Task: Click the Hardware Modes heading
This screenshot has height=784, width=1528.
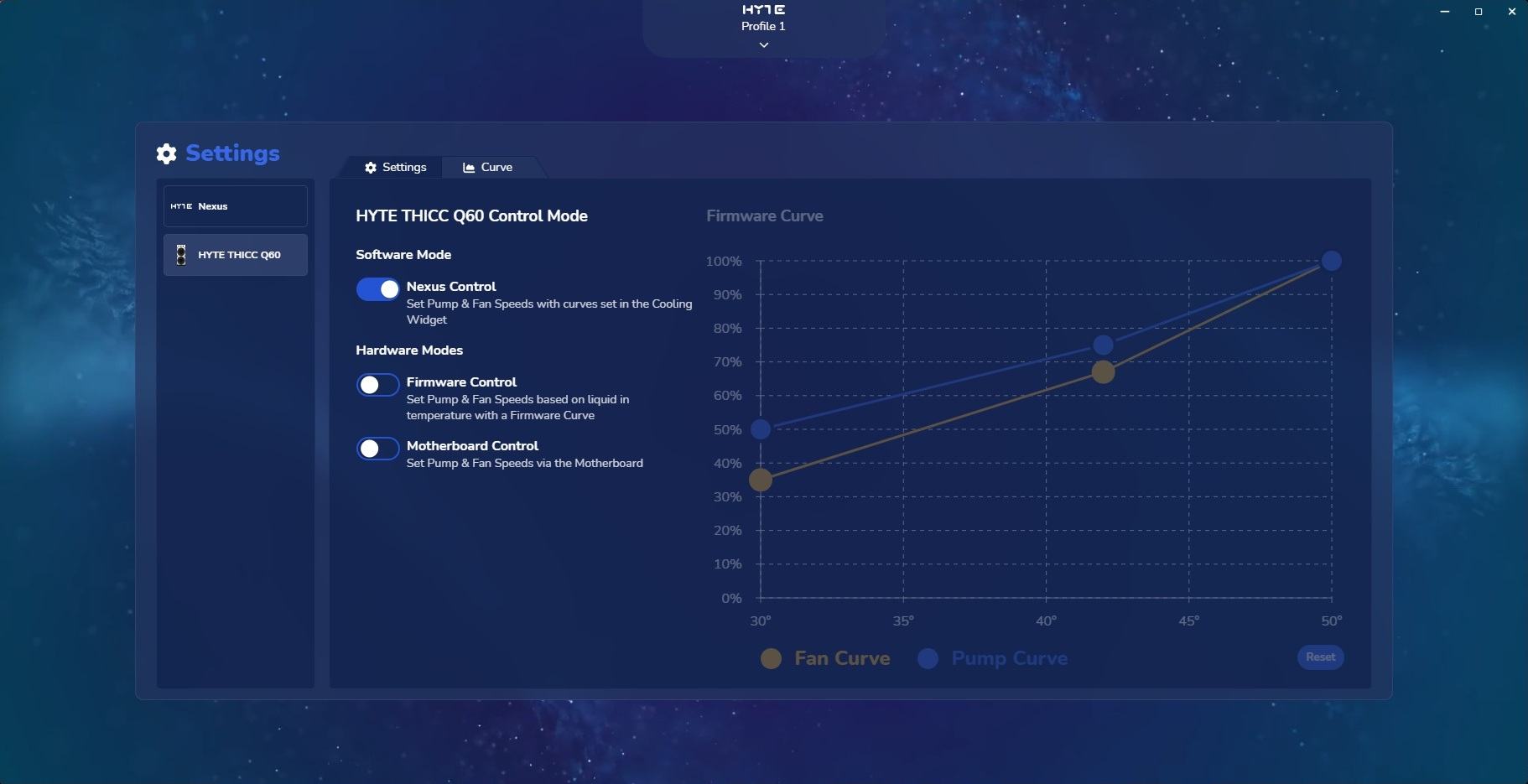Action: coord(409,350)
